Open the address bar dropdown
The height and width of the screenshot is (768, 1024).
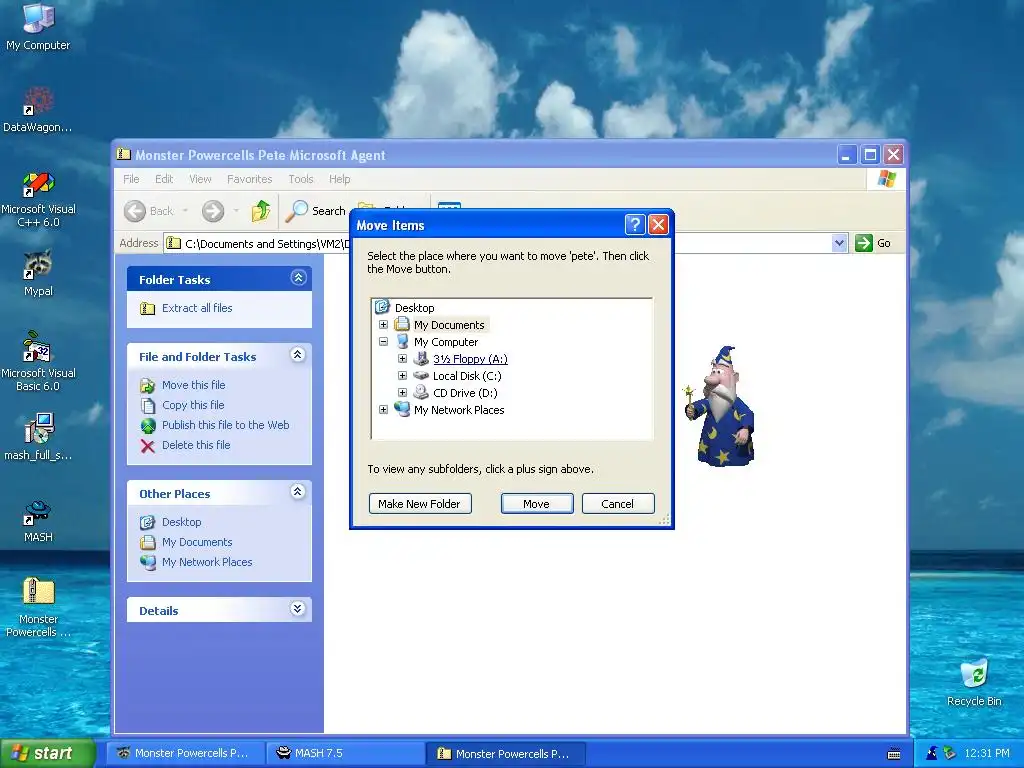[x=839, y=243]
